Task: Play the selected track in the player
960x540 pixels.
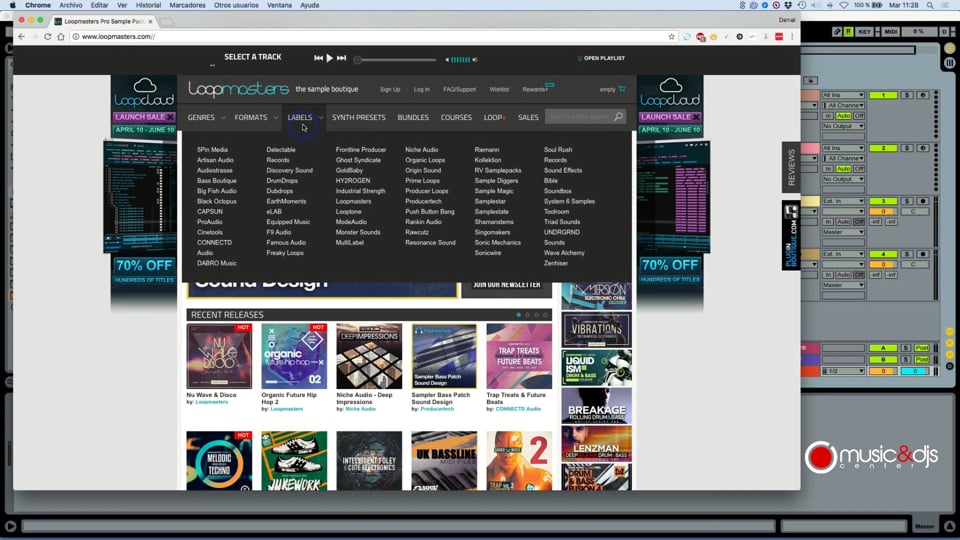Action: (329, 58)
